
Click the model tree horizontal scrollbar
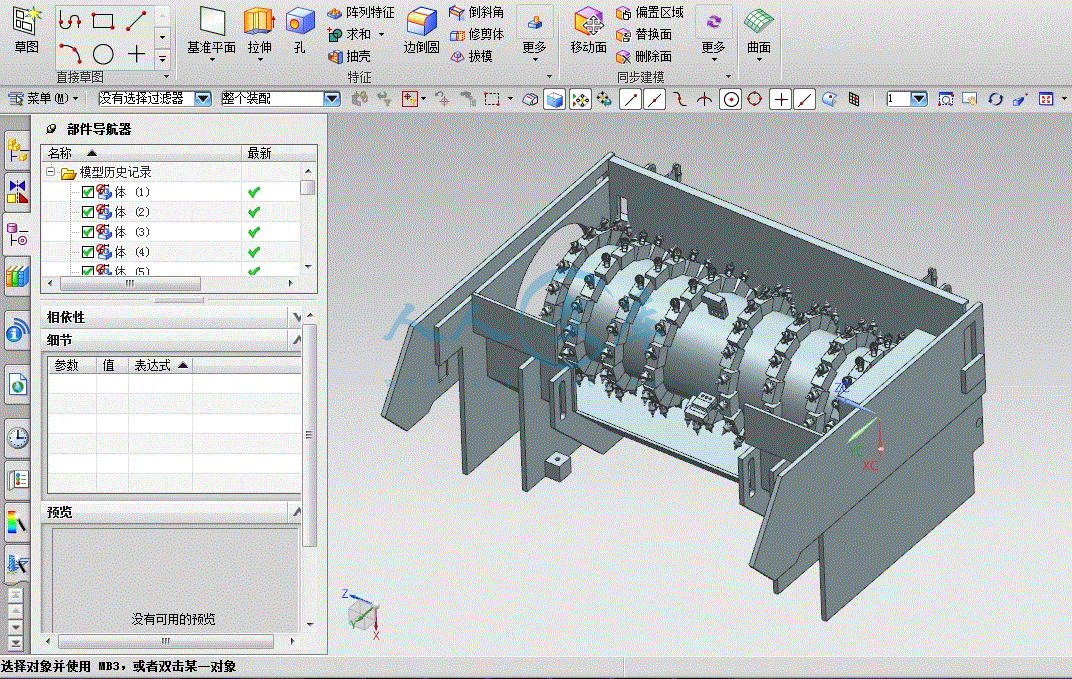[x=130, y=283]
